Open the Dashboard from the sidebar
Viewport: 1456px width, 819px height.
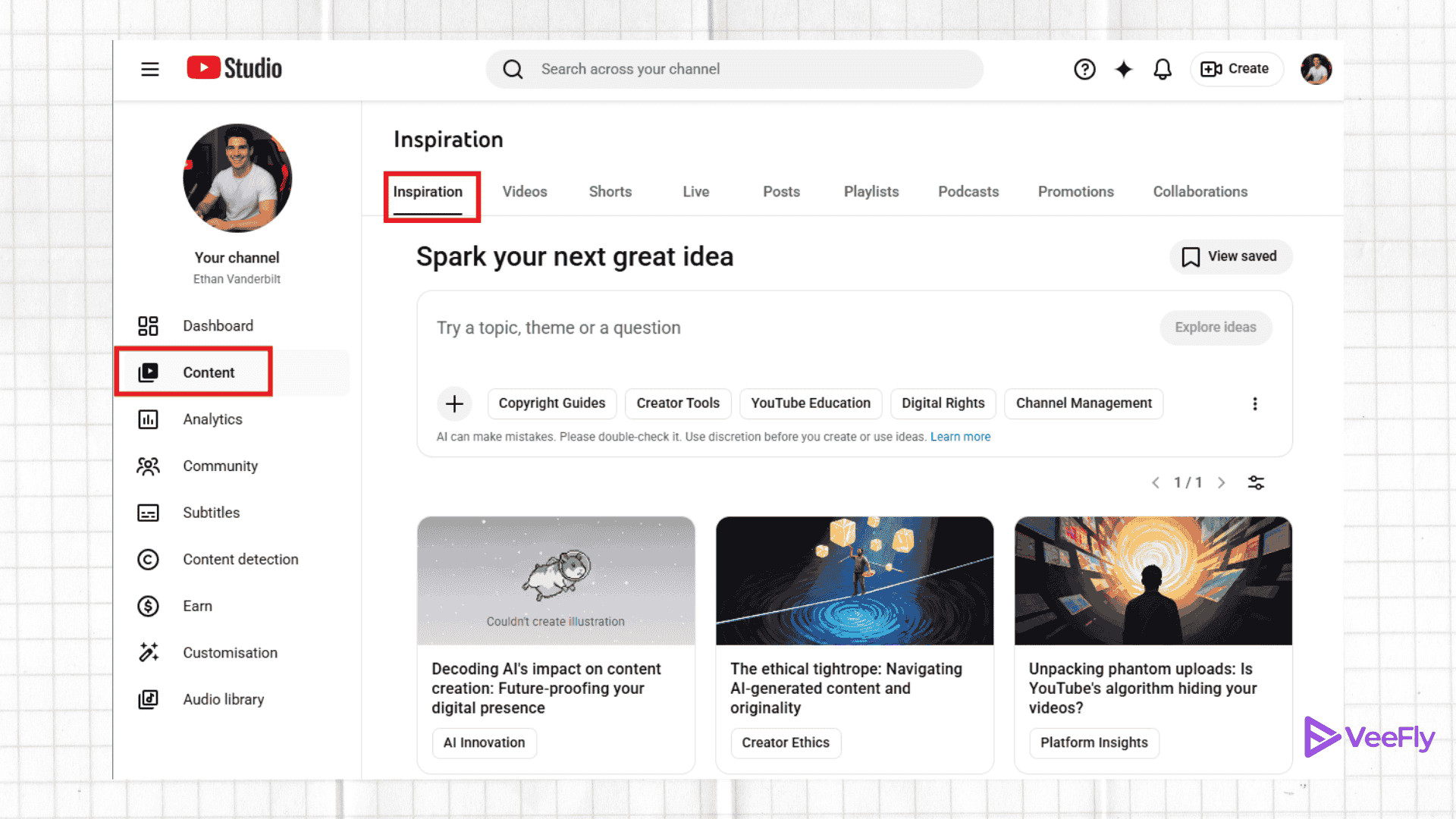(218, 325)
